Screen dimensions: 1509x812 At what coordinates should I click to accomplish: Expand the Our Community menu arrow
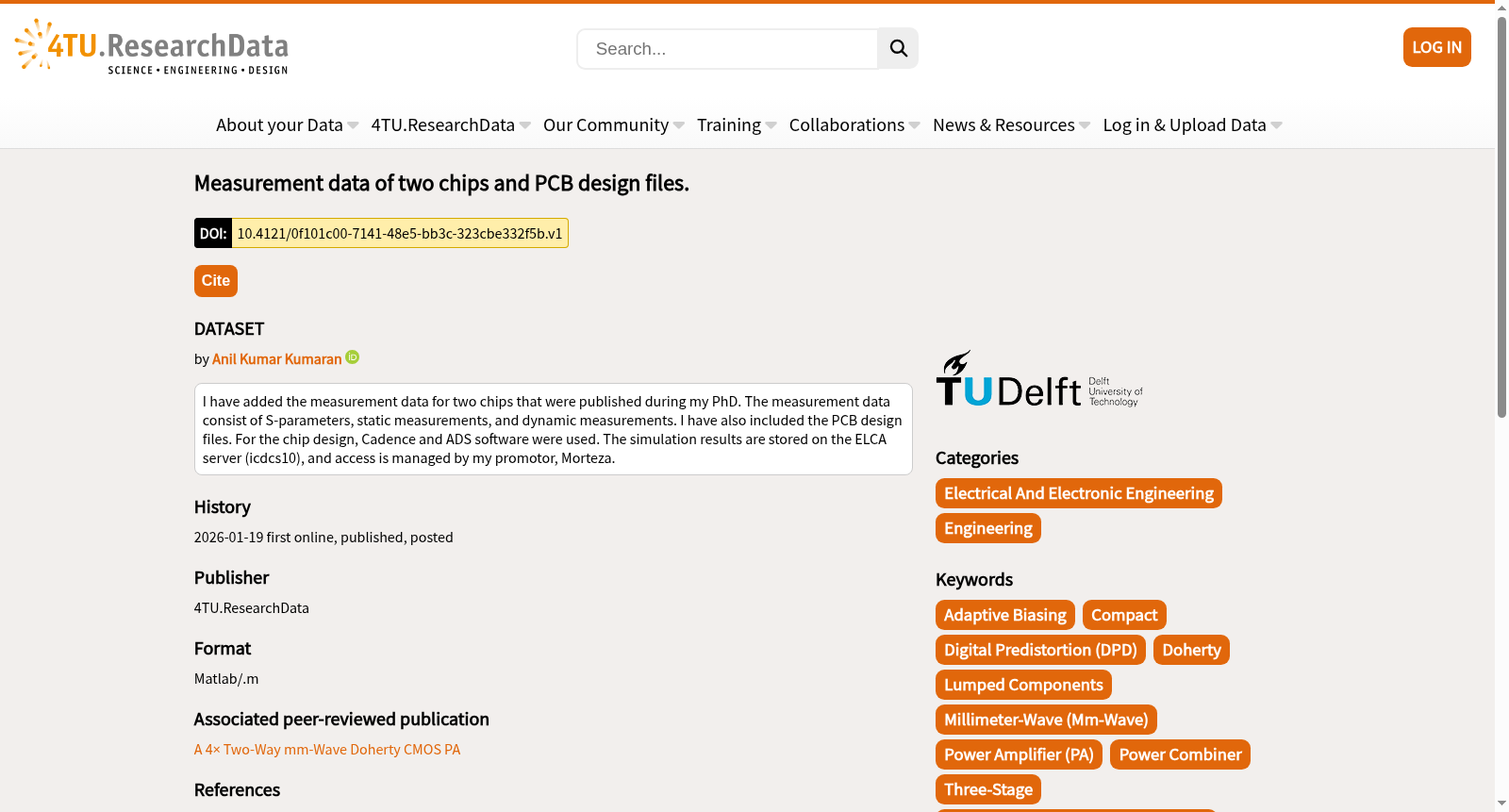(679, 125)
